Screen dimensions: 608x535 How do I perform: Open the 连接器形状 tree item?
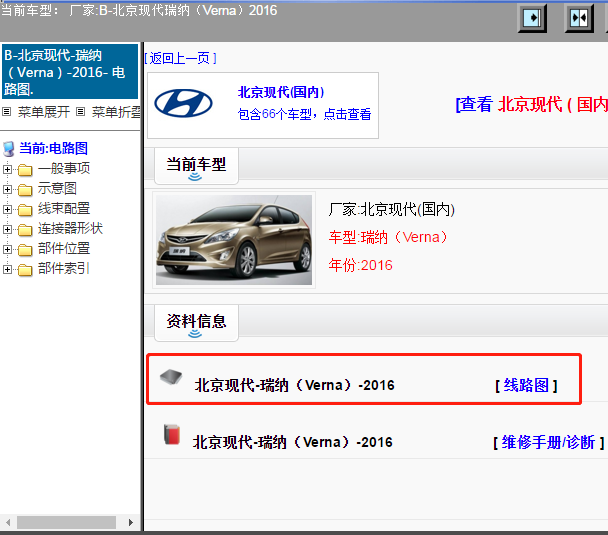70,228
